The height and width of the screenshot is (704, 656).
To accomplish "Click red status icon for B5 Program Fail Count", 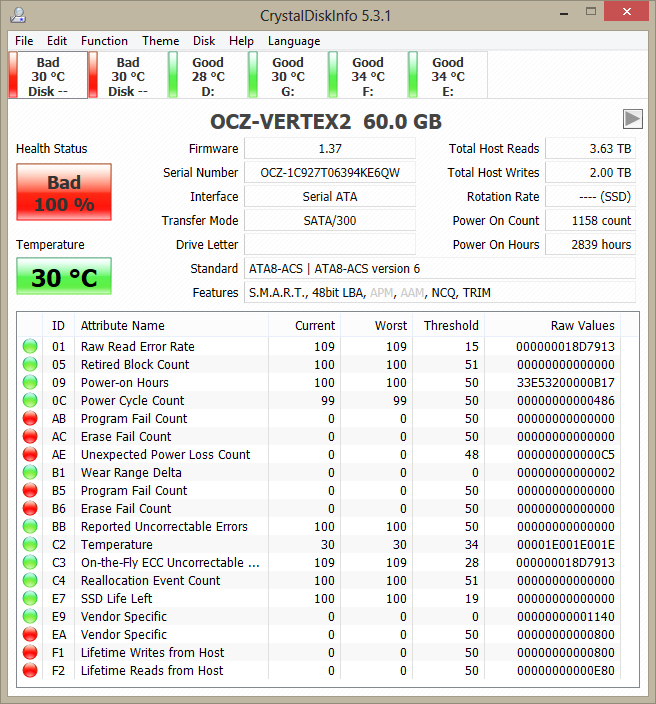I will (30, 490).
